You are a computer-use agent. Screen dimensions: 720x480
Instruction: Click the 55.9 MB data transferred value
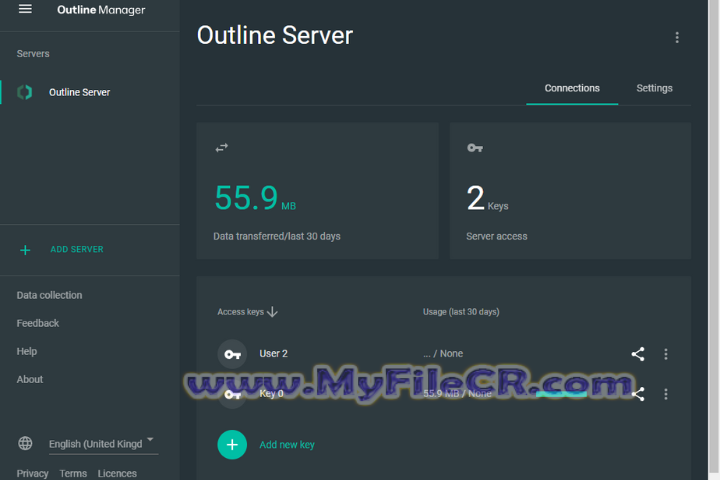(255, 198)
